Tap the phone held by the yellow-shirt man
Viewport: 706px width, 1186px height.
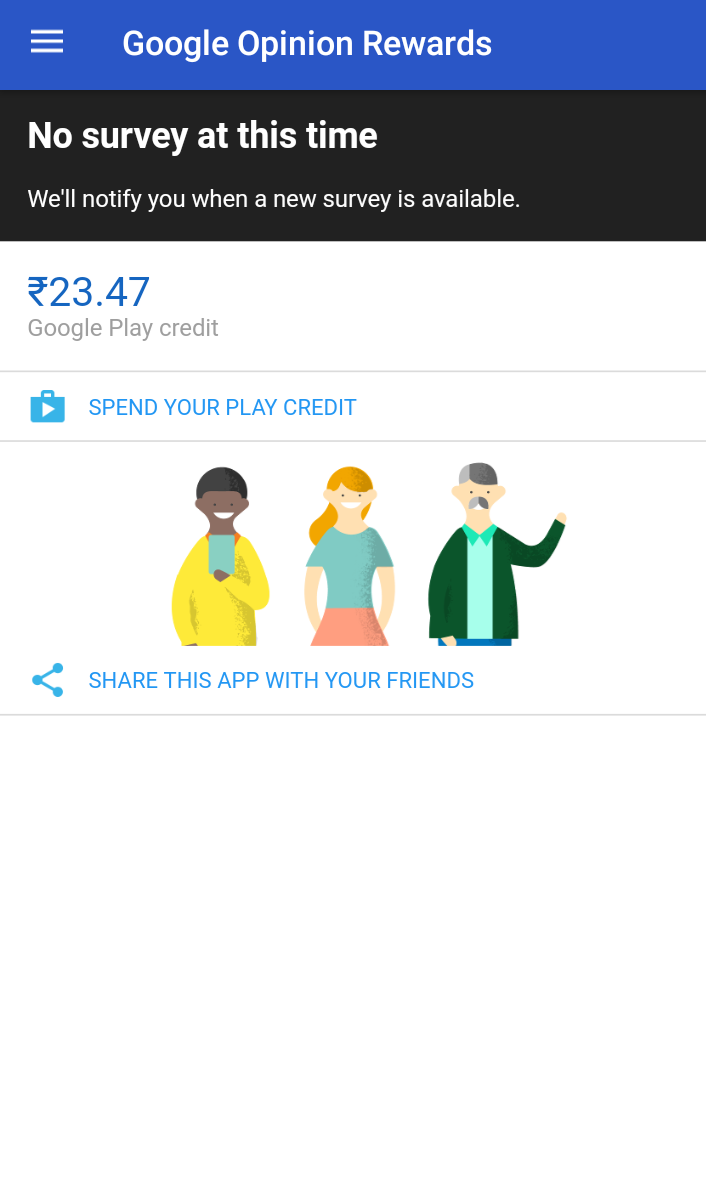tap(222, 554)
